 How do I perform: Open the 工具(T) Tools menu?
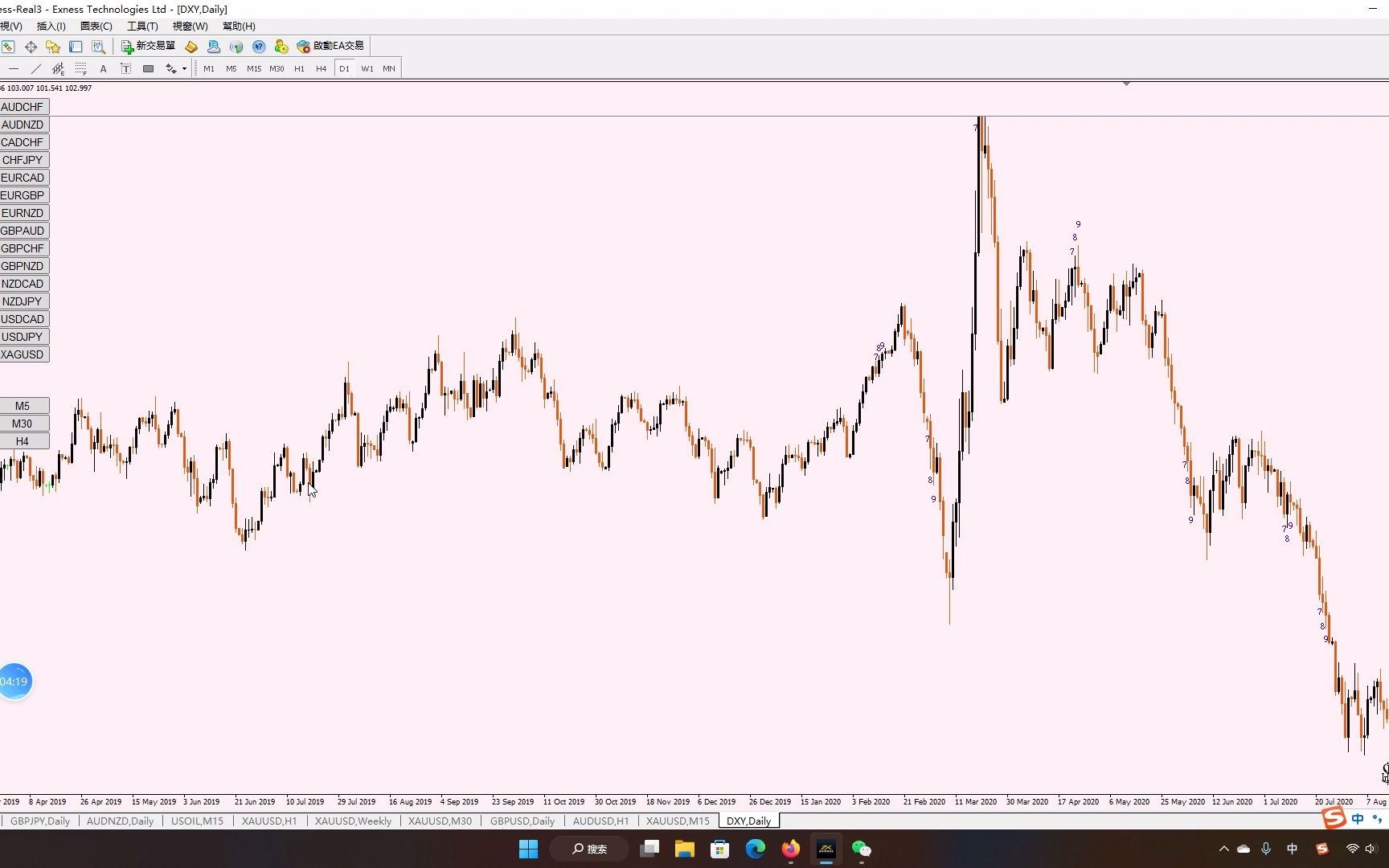coord(142,27)
